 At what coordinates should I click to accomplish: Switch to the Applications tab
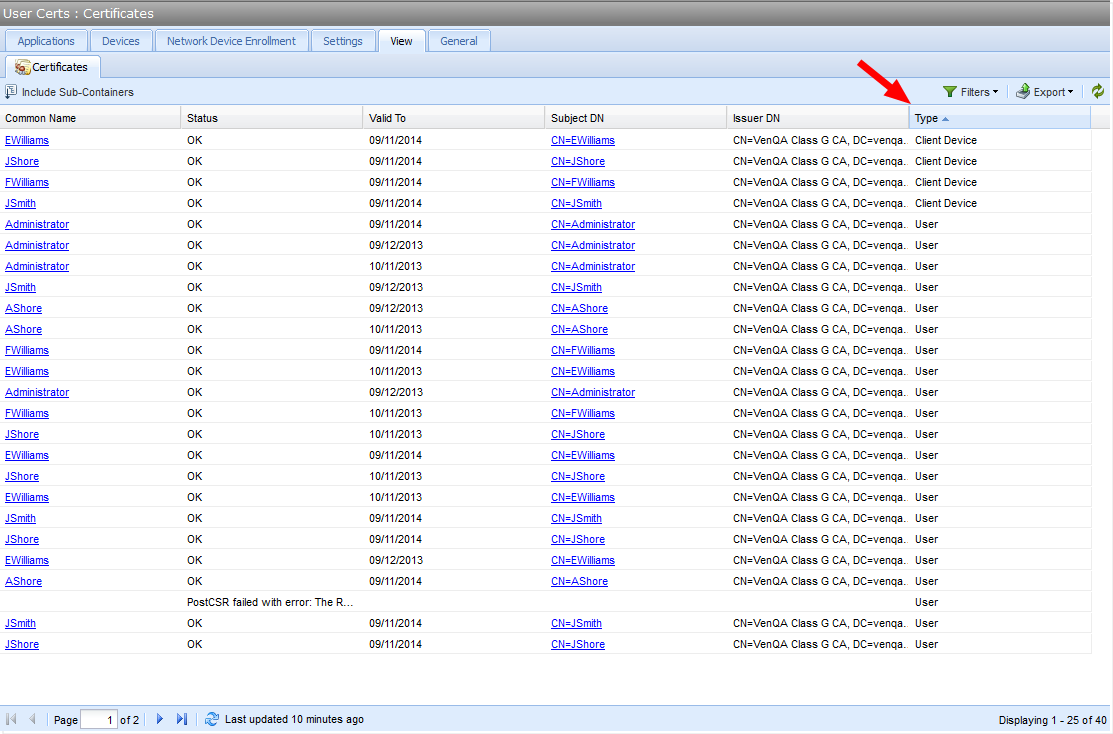click(46, 41)
